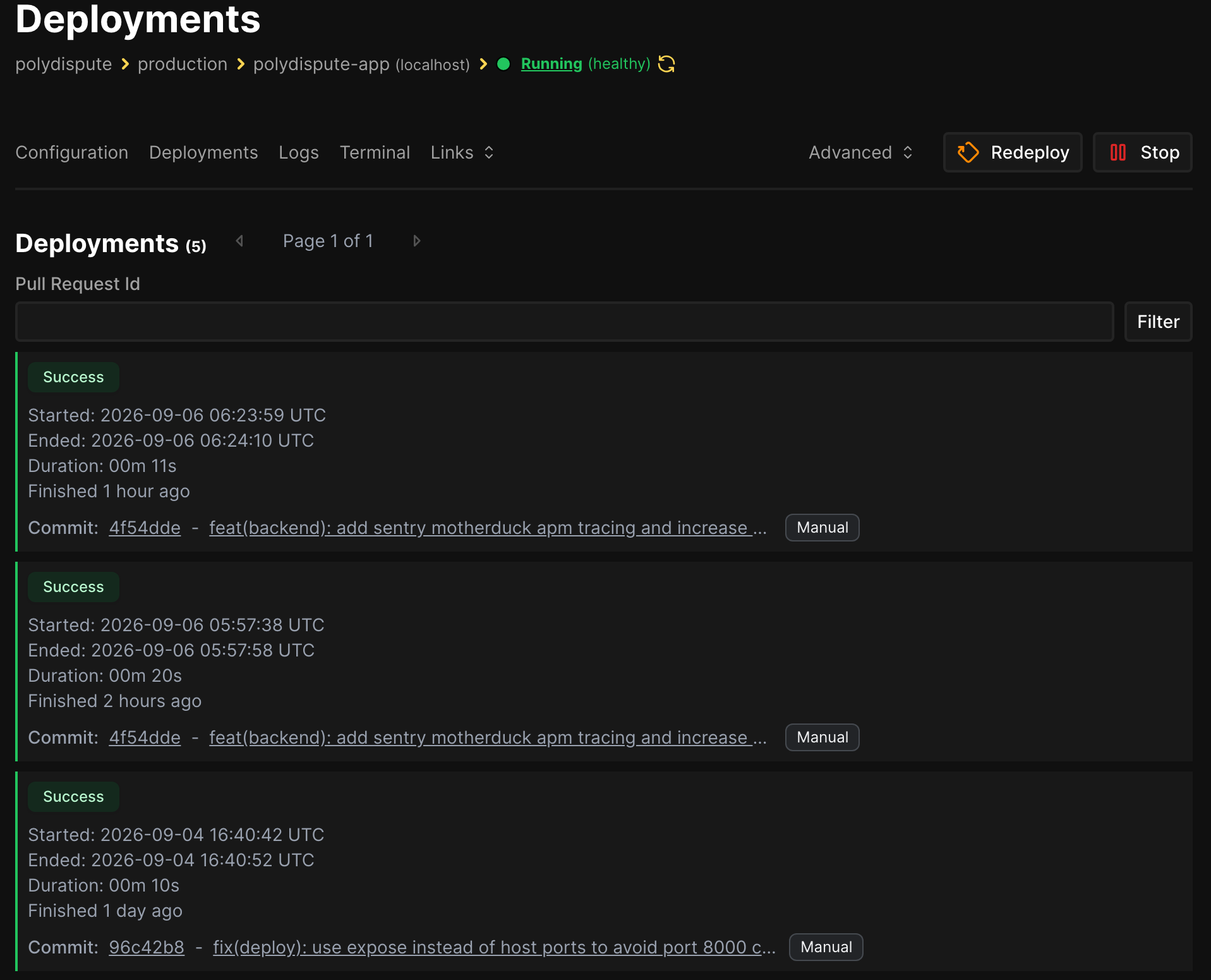Click the Running status link

pos(551,64)
